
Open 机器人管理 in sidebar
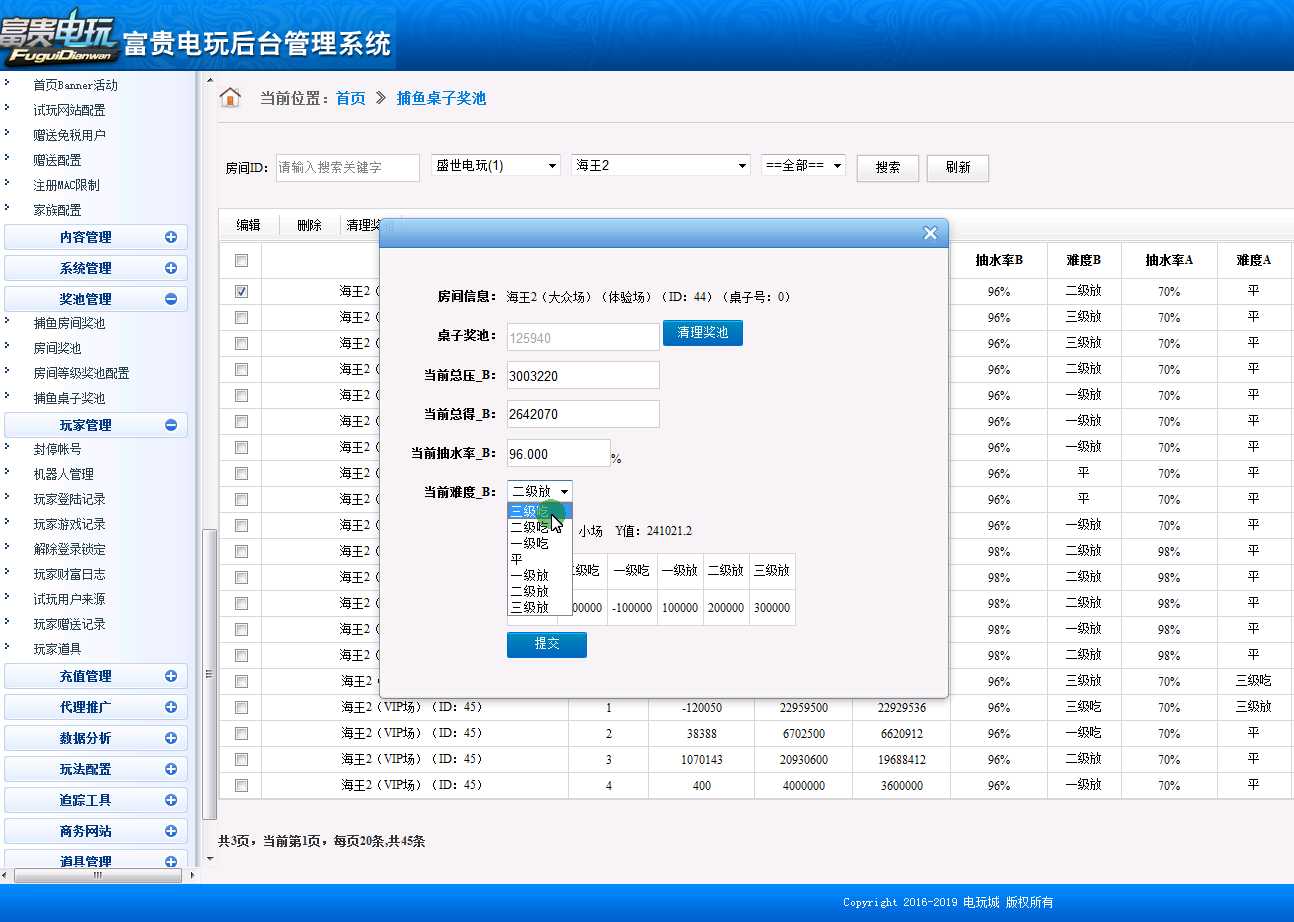[x=63, y=474]
